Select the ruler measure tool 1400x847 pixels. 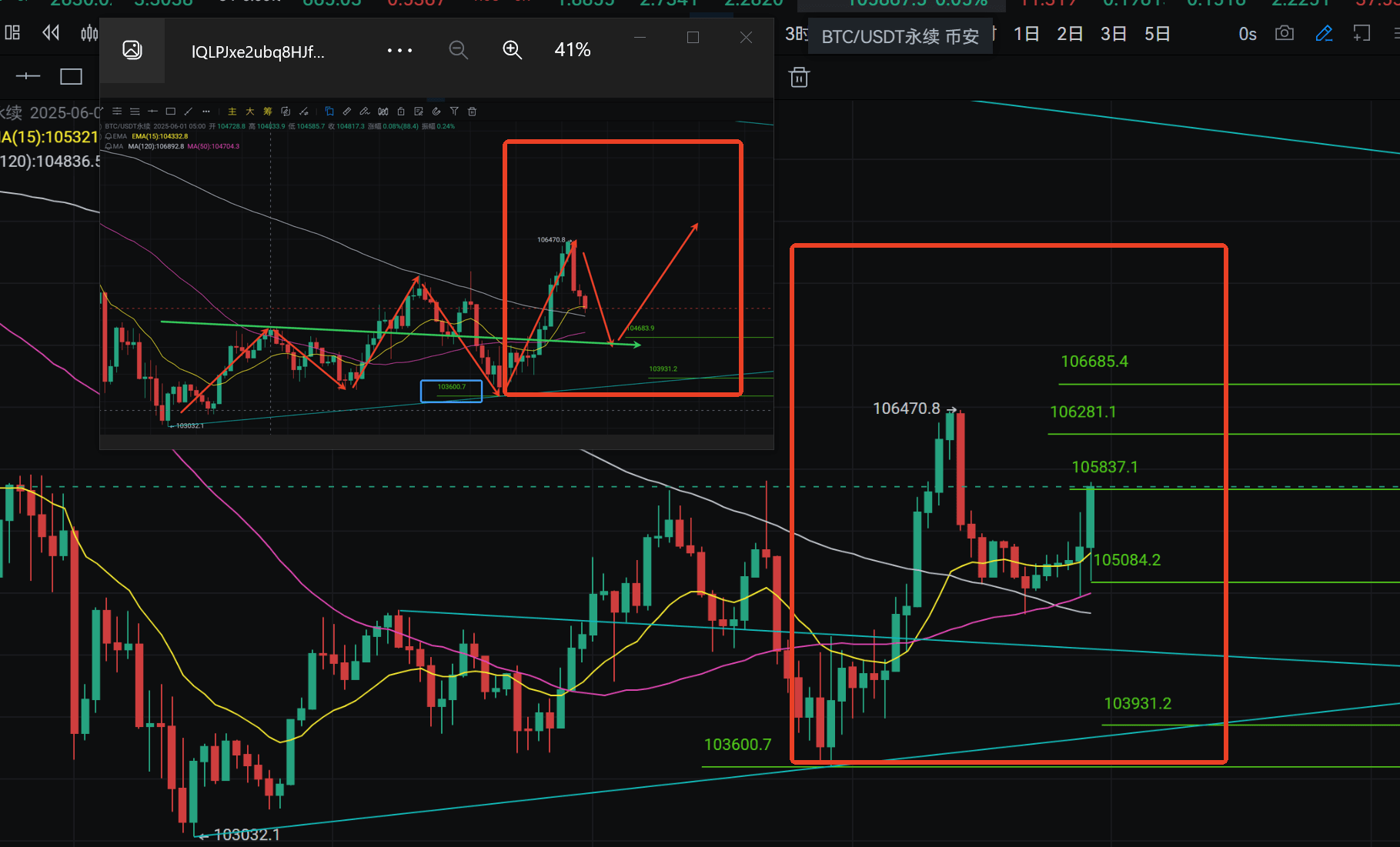pos(347,111)
